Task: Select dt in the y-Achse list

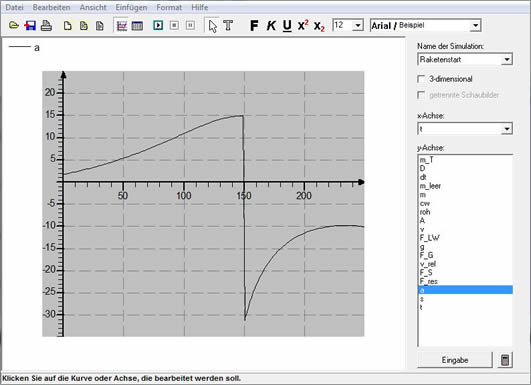Action: pyautogui.click(x=466, y=177)
